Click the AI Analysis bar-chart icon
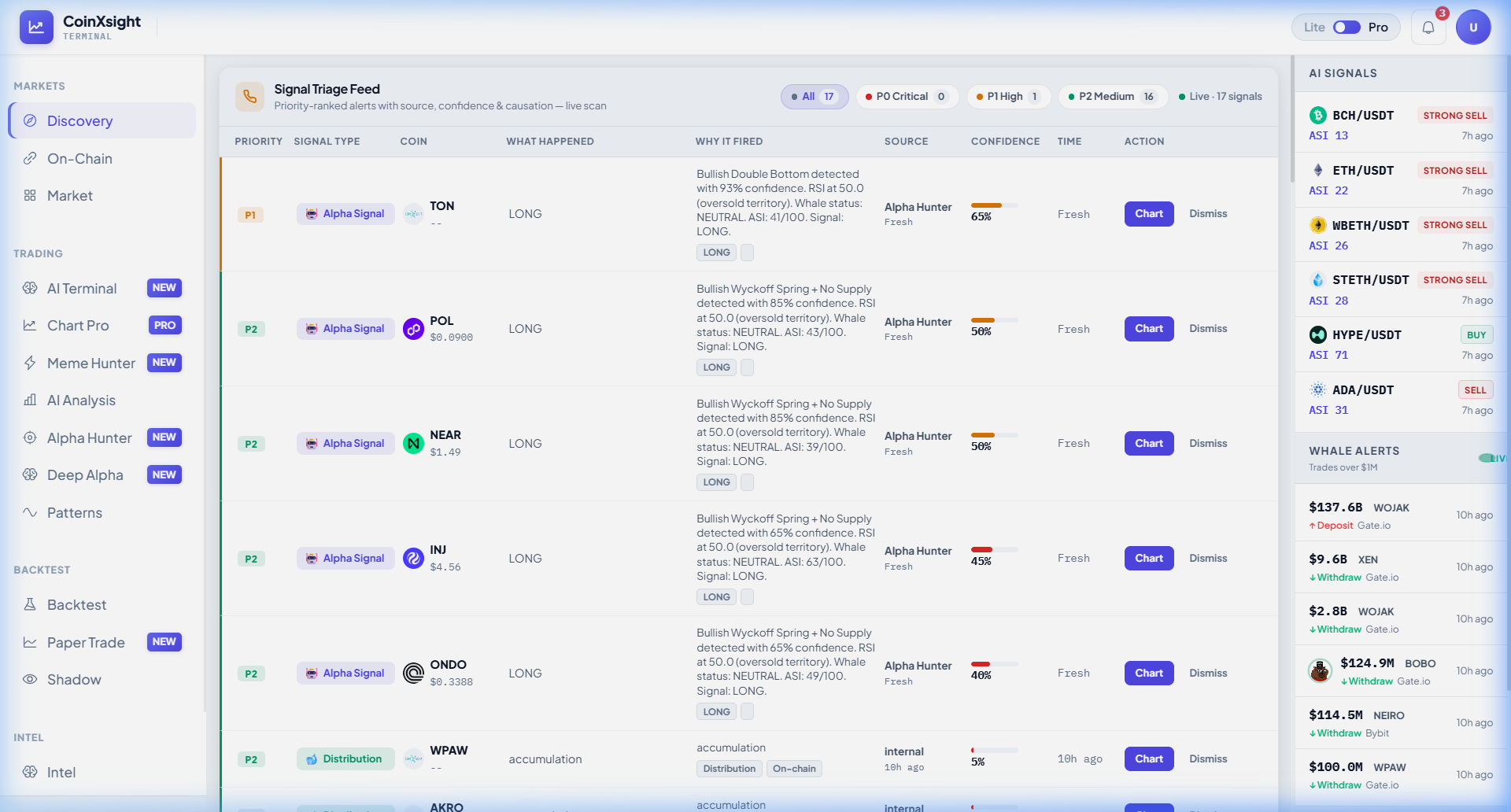 [x=30, y=400]
